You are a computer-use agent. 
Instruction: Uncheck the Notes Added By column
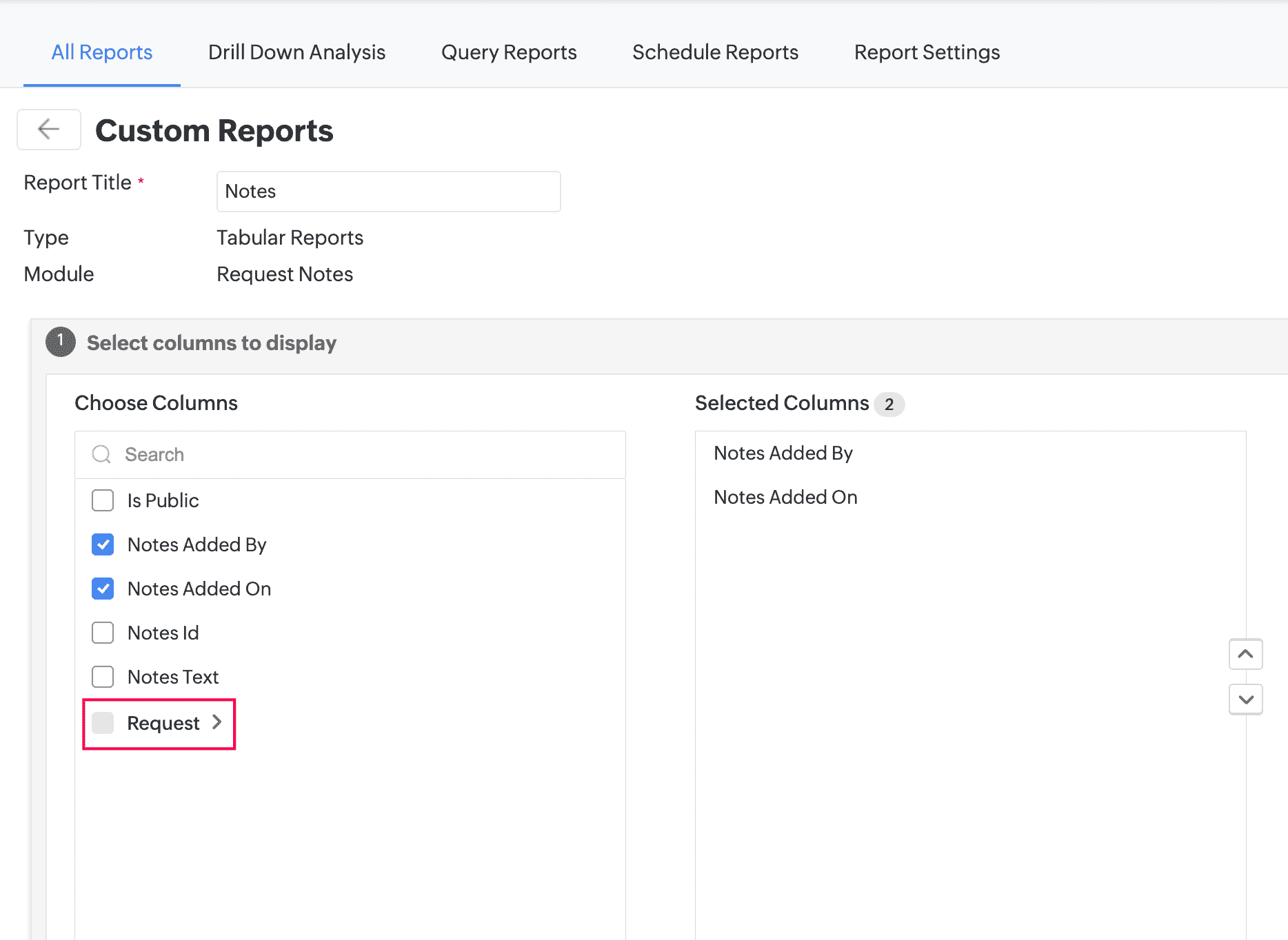102,544
